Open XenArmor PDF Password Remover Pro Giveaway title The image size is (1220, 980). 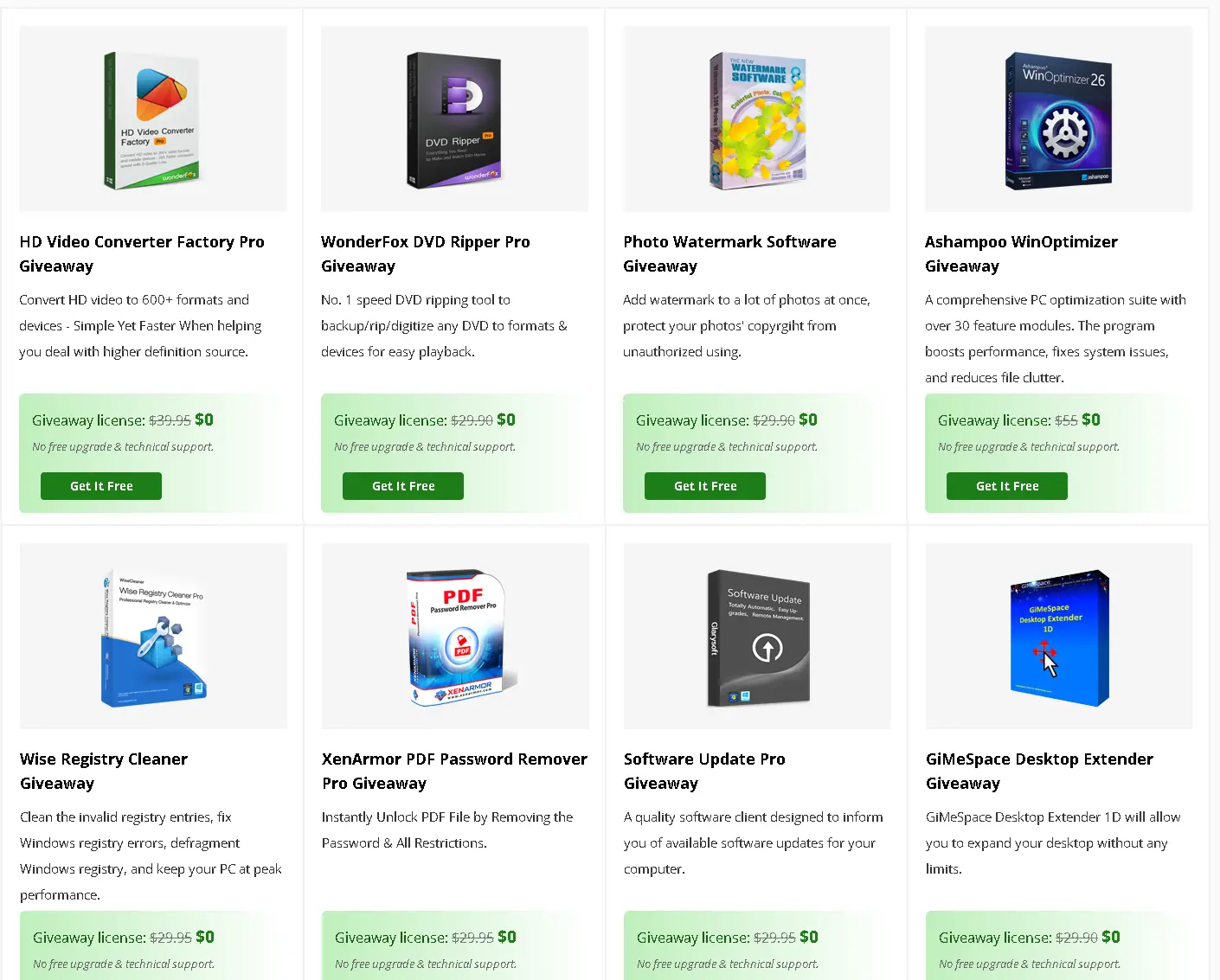pyautogui.click(x=454, y=772)
